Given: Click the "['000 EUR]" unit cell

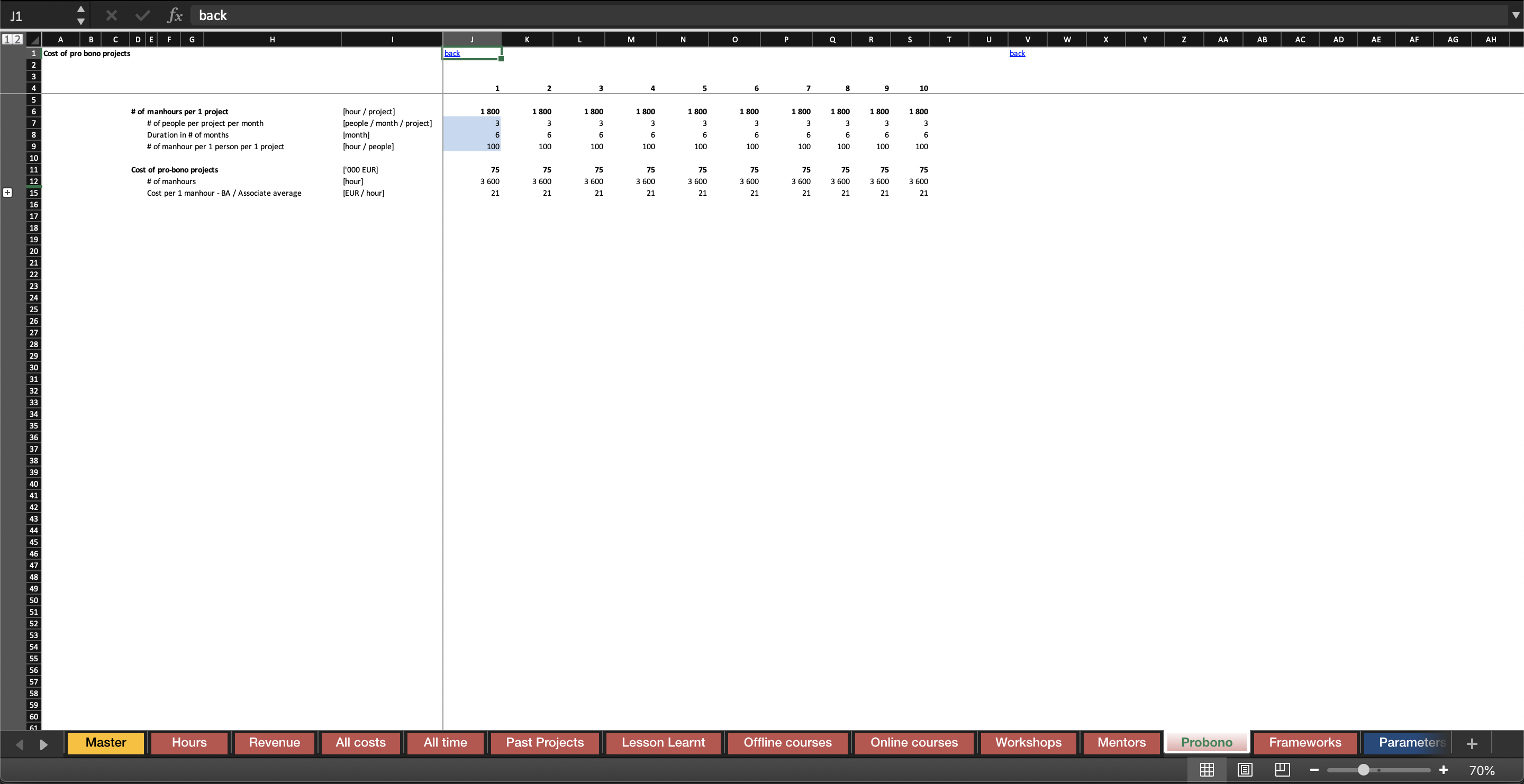Looking at the screenshot, I should pos(360,170).
